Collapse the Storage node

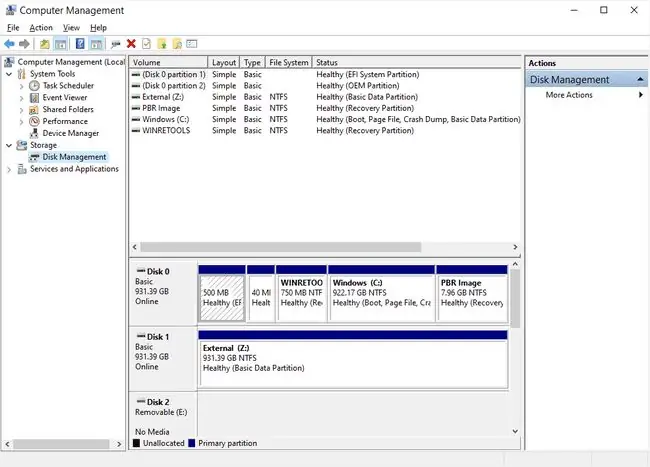pos(9,145)
